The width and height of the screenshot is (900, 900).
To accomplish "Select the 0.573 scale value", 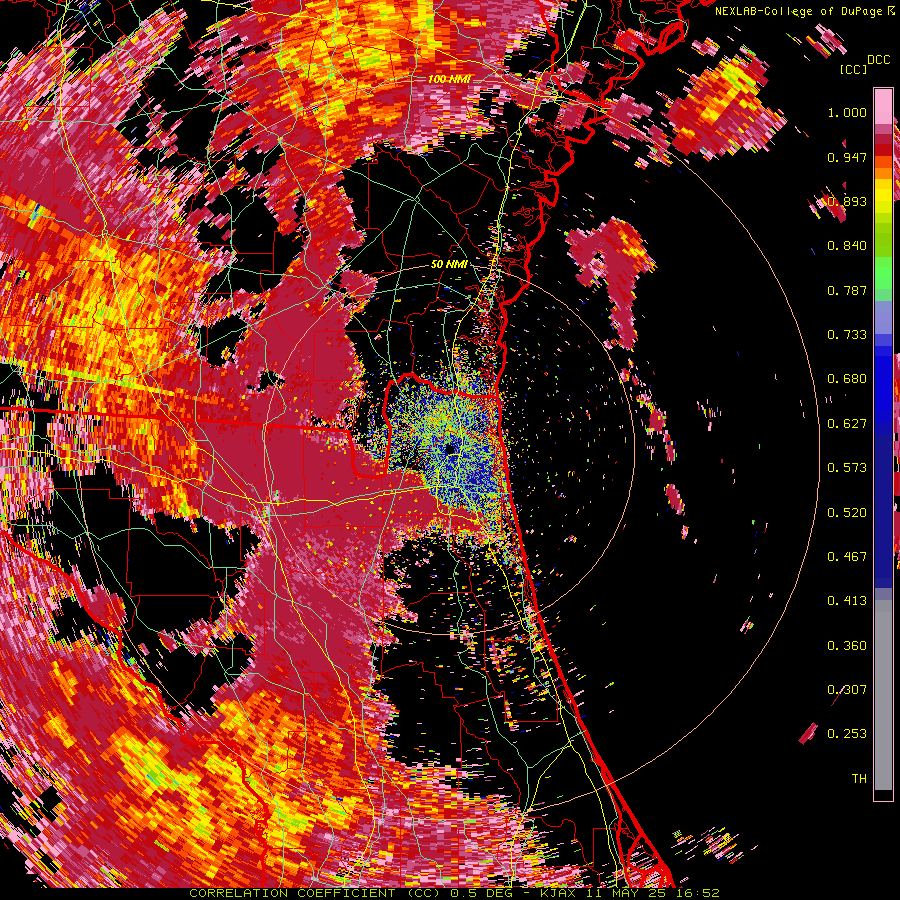I will (x=847, y=468).
